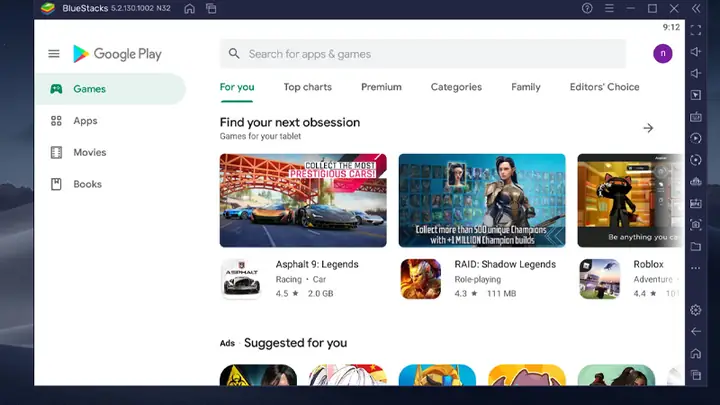Click the Roblox app icon

[x=600, y=279]
